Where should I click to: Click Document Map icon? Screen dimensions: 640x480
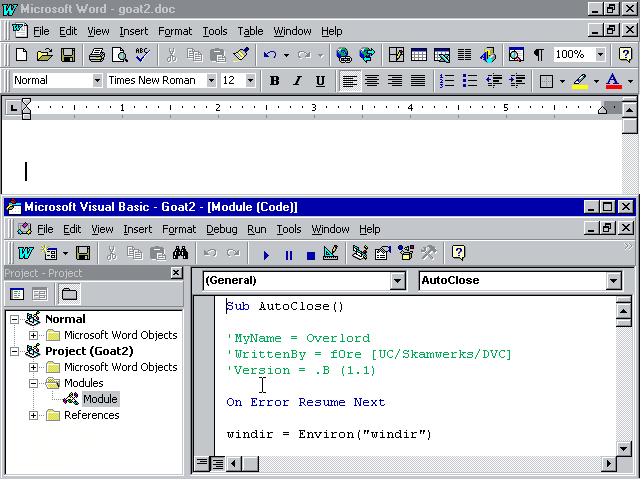click(x=516, y=55)
